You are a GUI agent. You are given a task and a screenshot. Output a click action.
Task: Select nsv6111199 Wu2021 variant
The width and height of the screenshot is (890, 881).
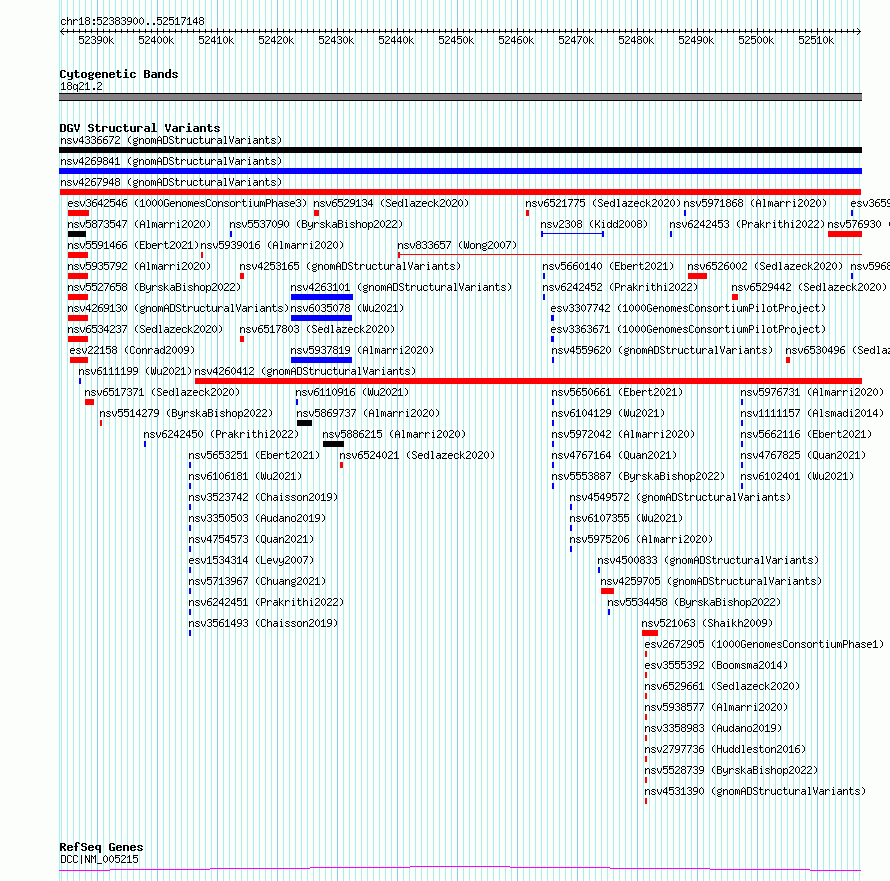(135, 371)
